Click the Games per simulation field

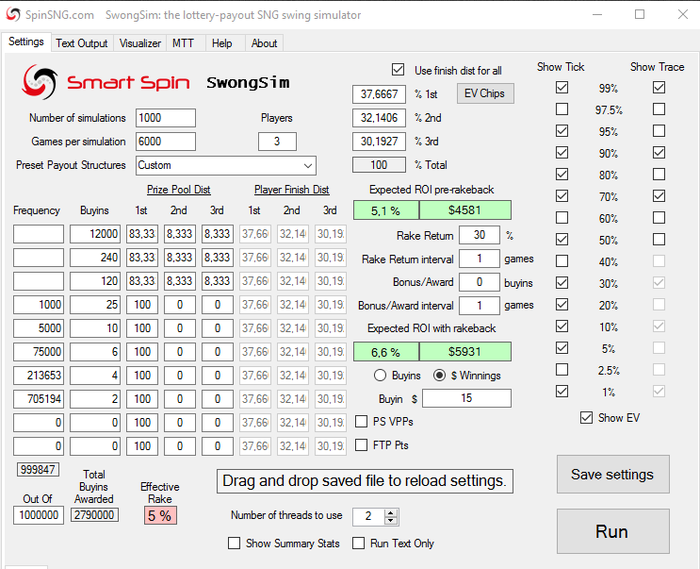166,141
